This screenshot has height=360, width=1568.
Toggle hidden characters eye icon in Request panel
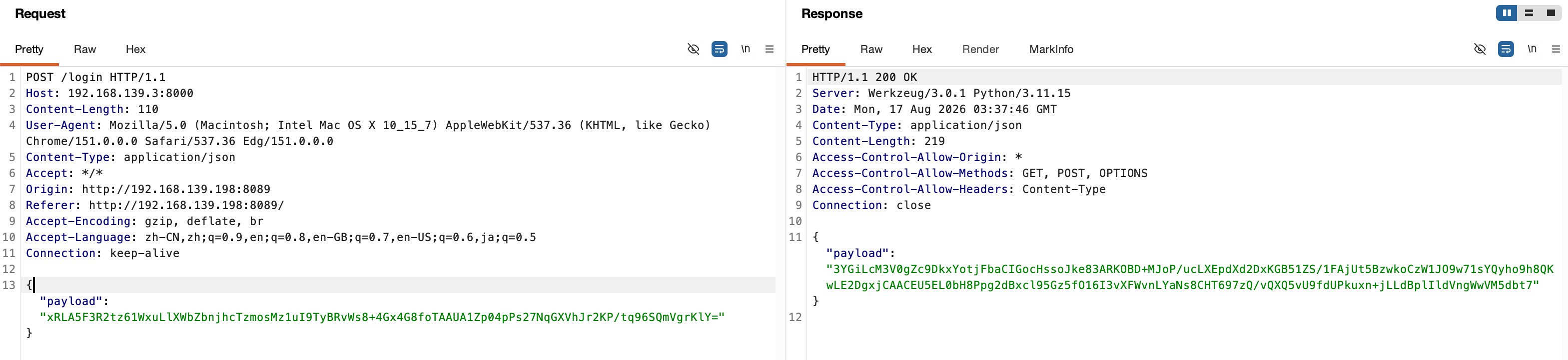point(693,48)
